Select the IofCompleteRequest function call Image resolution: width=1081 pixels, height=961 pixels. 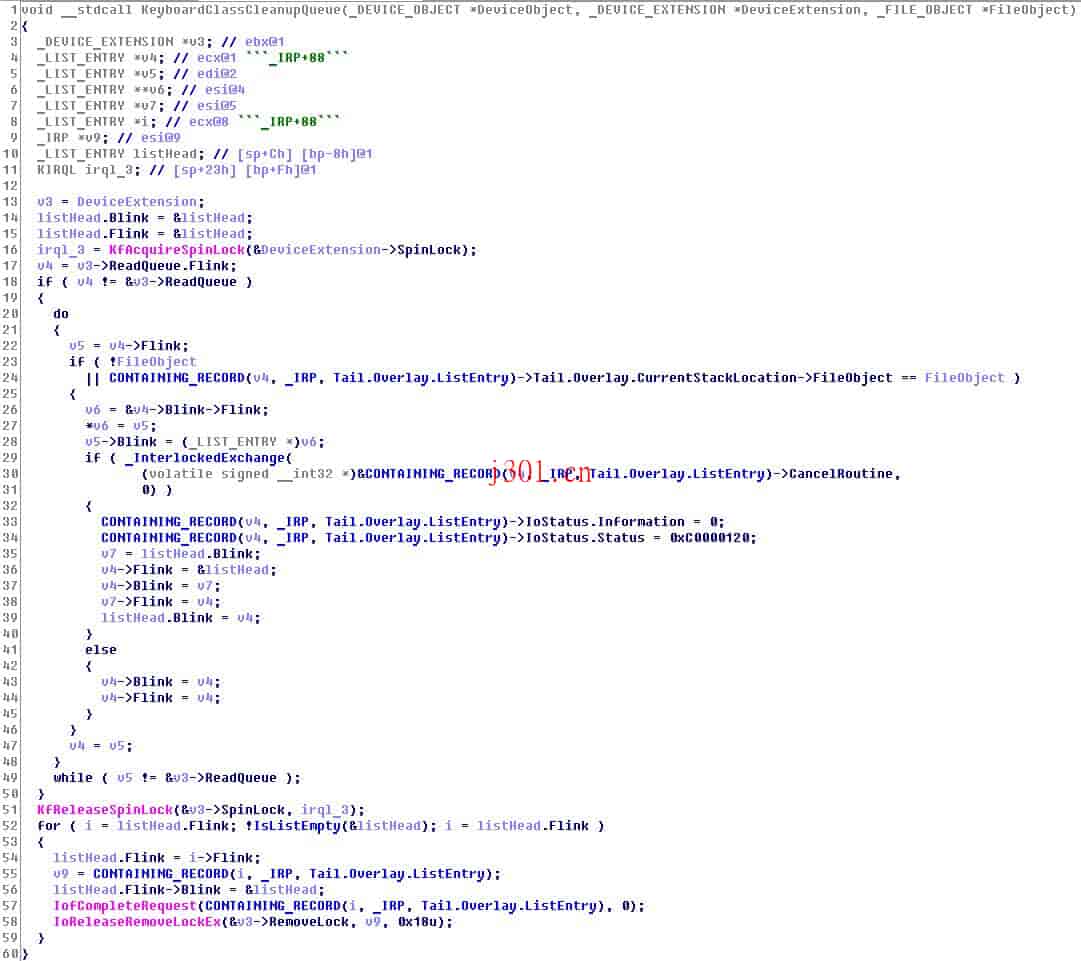click(125, 905)
